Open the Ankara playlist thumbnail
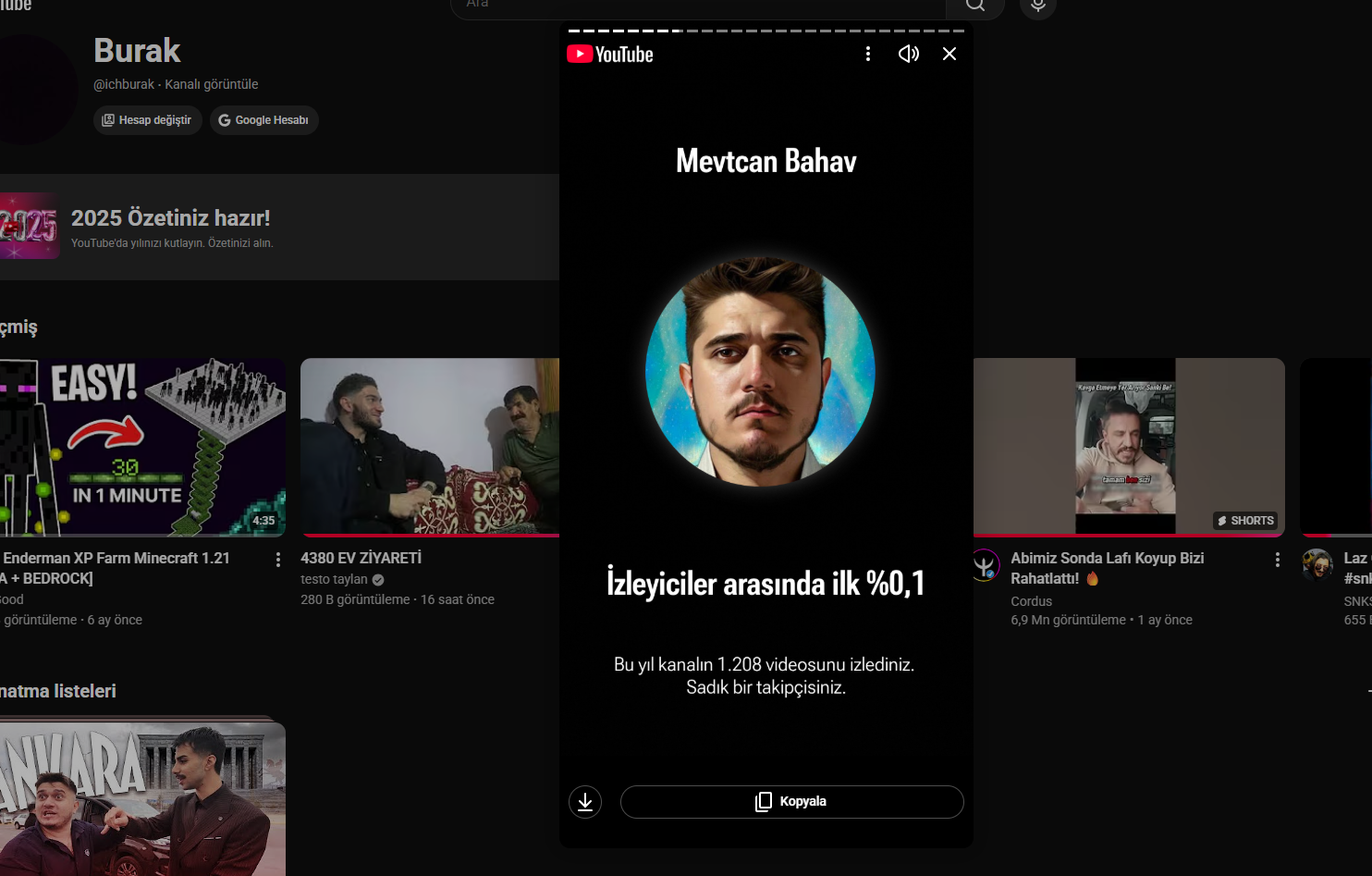 [142, 799]
